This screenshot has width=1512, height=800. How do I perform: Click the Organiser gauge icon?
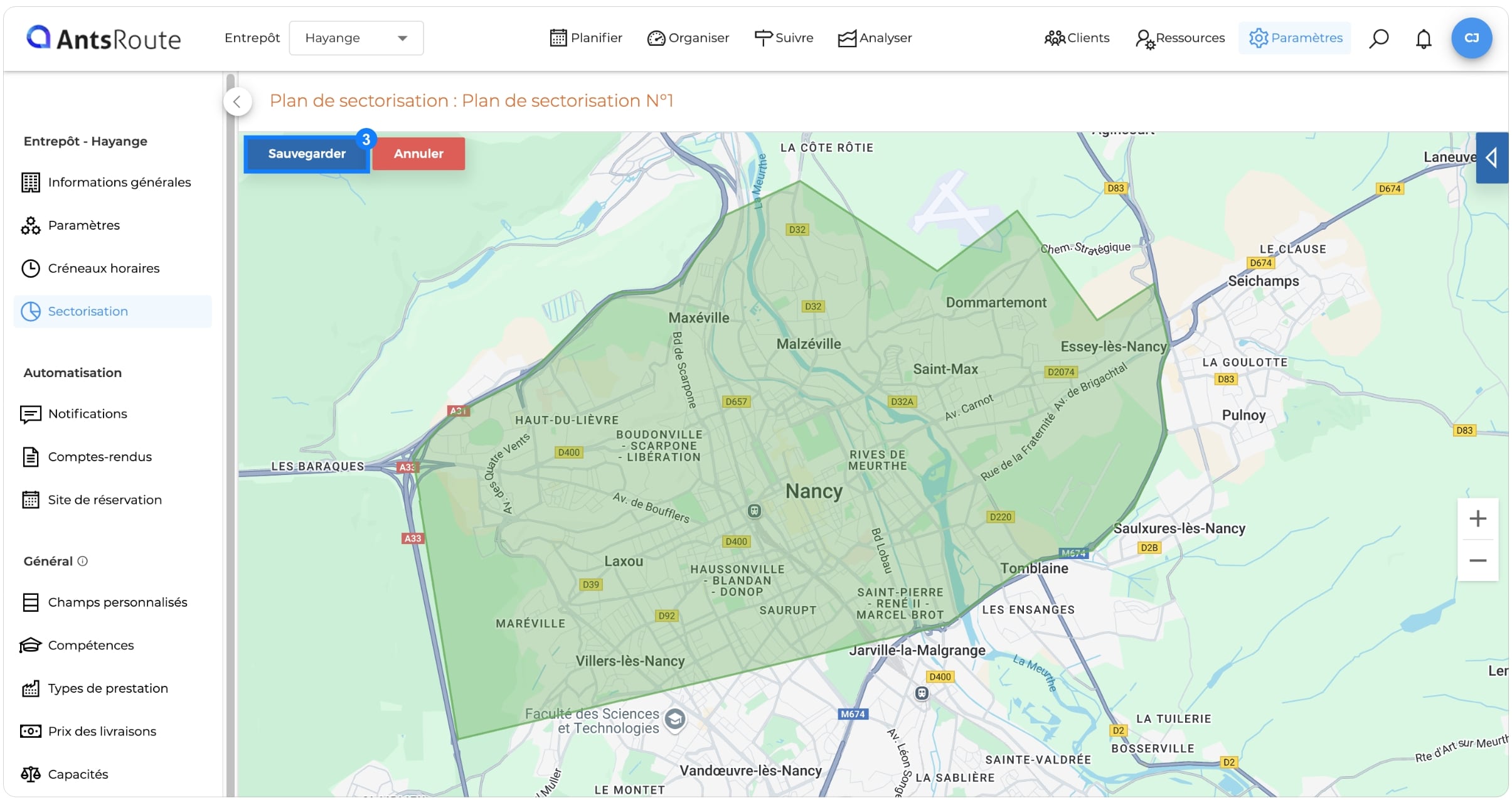656,38
